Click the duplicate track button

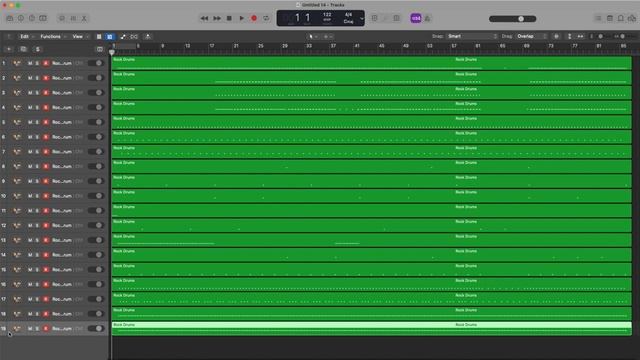pyautogui.click(x=23, y=49)
